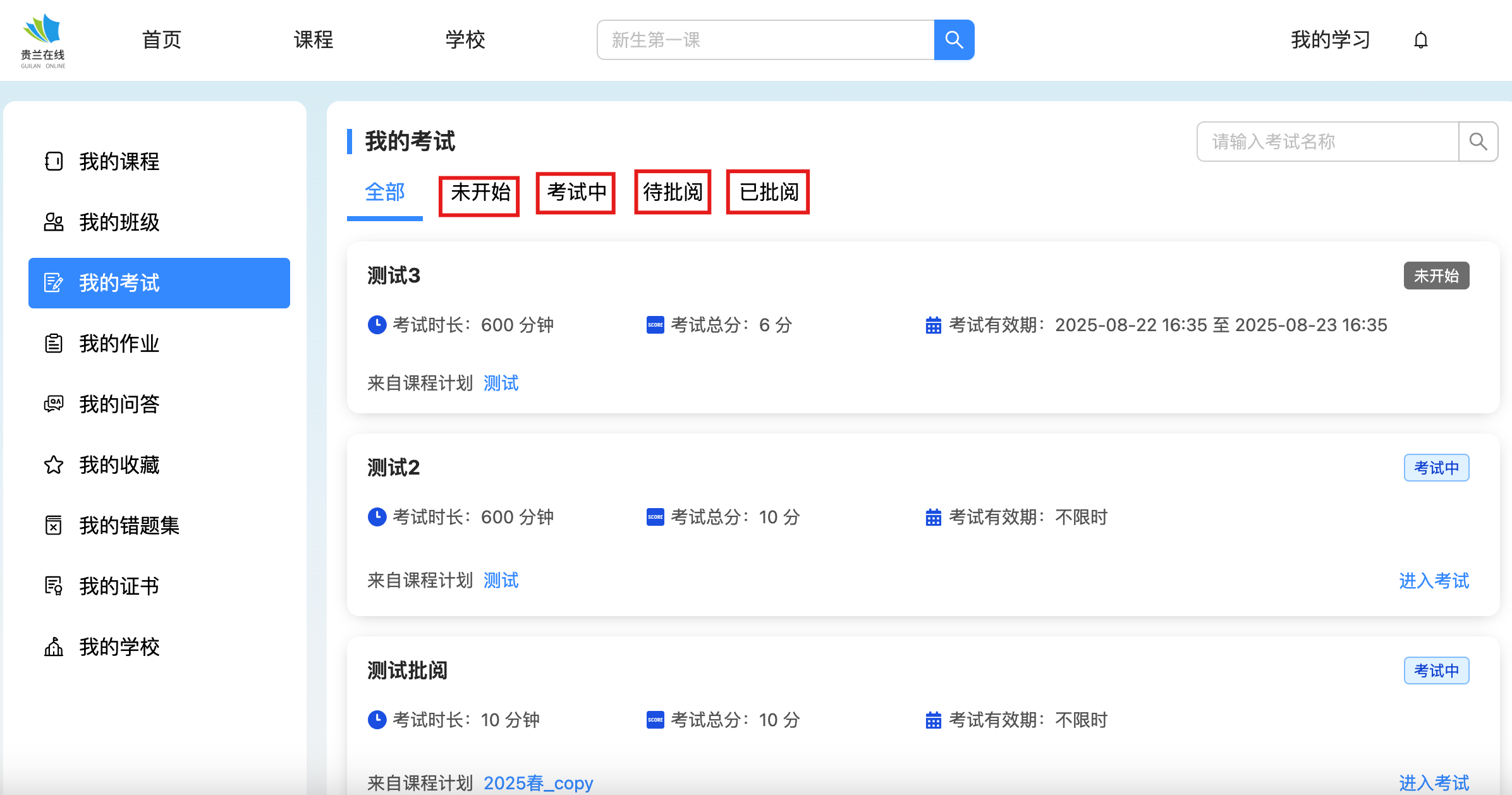Image resolution: width=1512 pixels, height=795 pixels.
Task: Click the 我的证书 certificate icon
Action: click(54, 586)
